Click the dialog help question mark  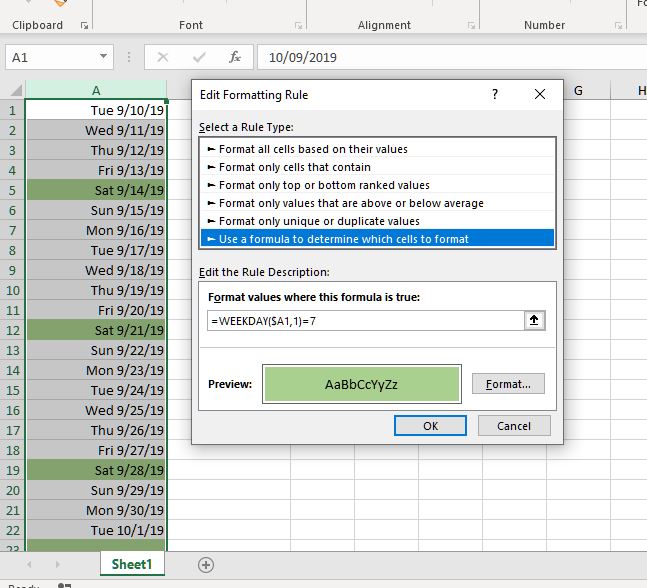coord(495,94)
